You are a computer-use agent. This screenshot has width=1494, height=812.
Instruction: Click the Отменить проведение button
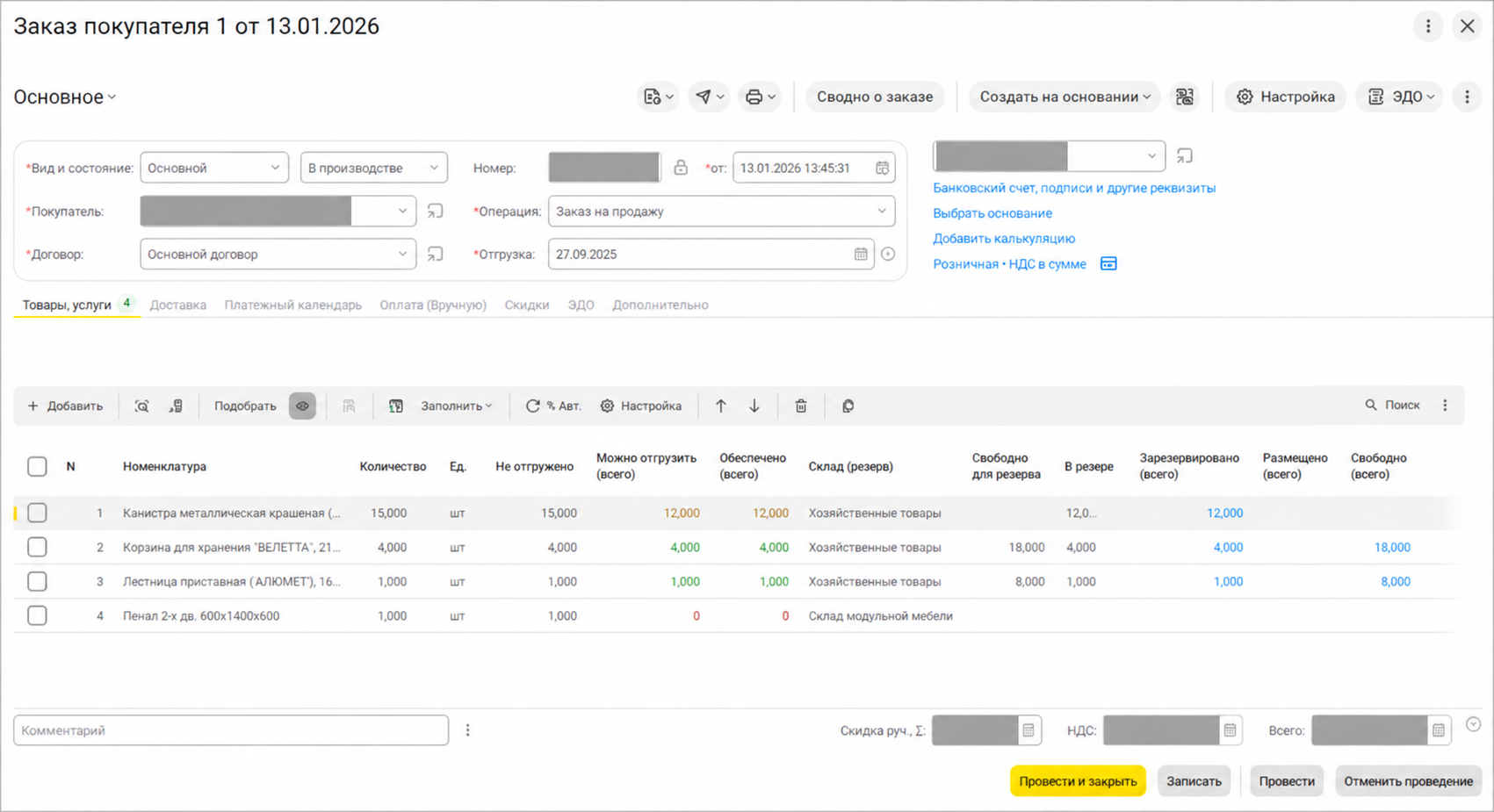coord(1408,781)
